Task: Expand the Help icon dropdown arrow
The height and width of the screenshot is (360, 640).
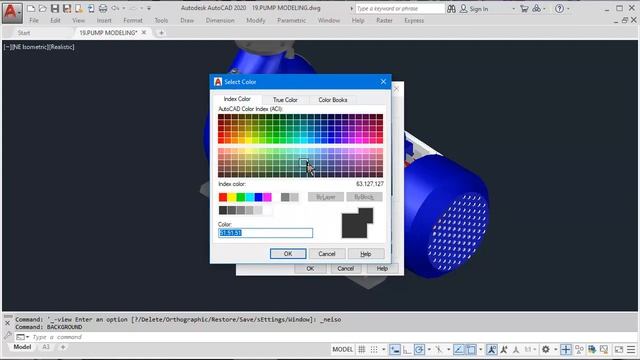Action: tap(568, 9)
